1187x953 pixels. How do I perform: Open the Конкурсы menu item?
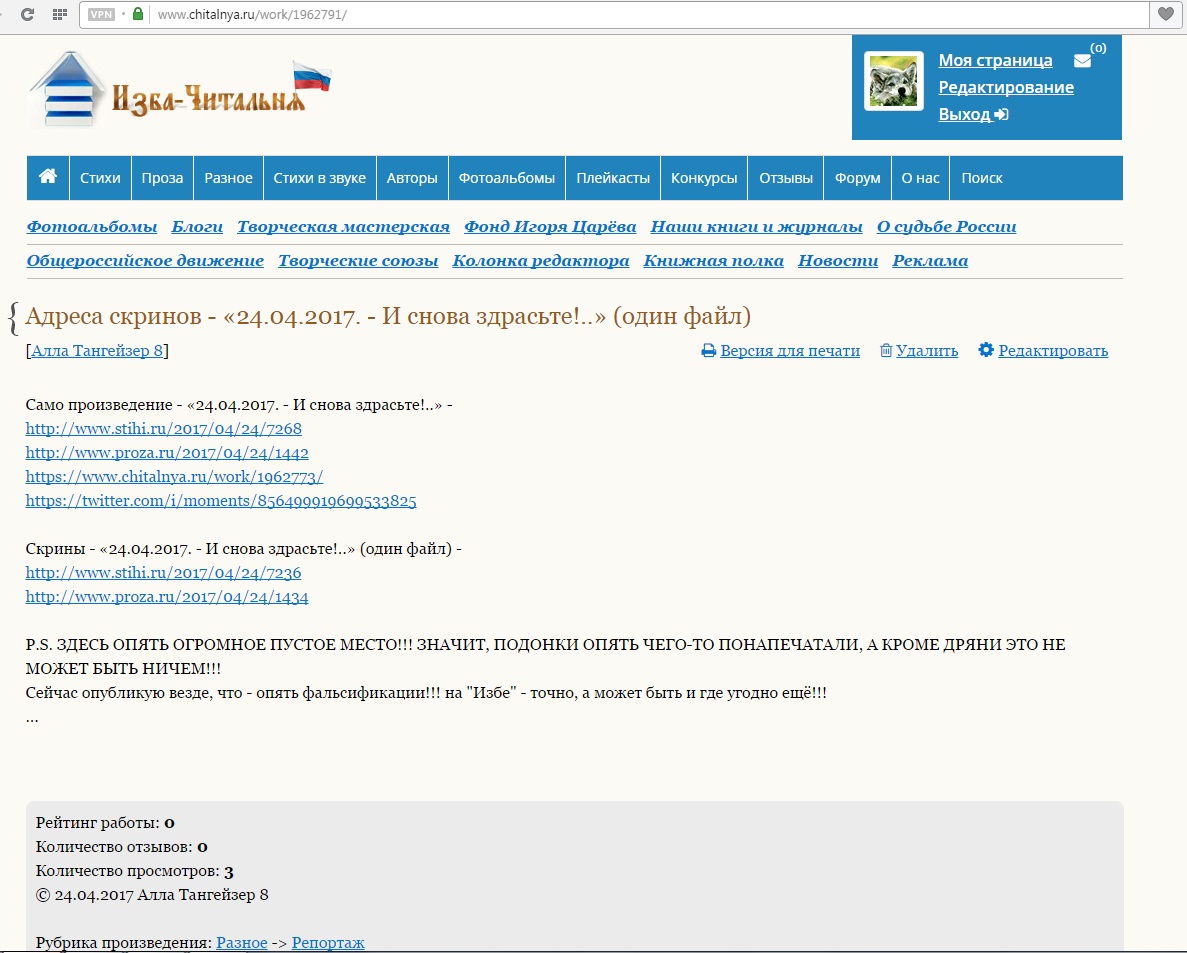[704, 178]
